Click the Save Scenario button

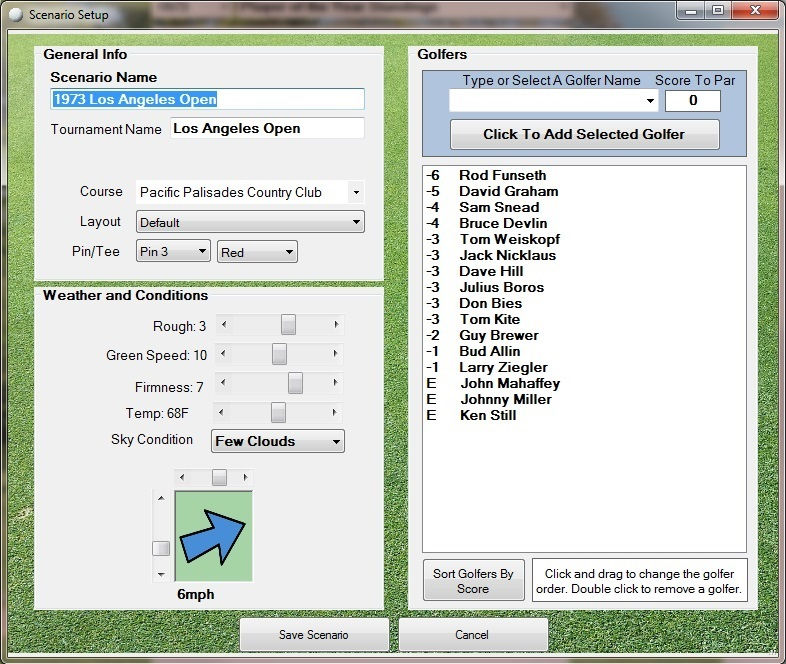314,635
